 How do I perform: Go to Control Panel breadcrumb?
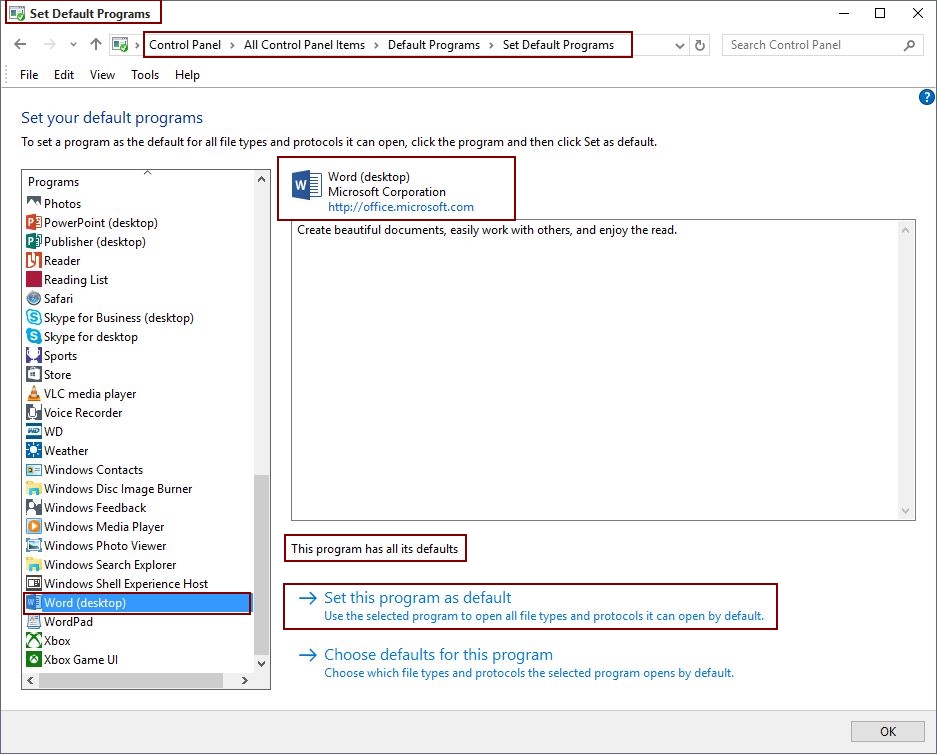click(185, 45)
